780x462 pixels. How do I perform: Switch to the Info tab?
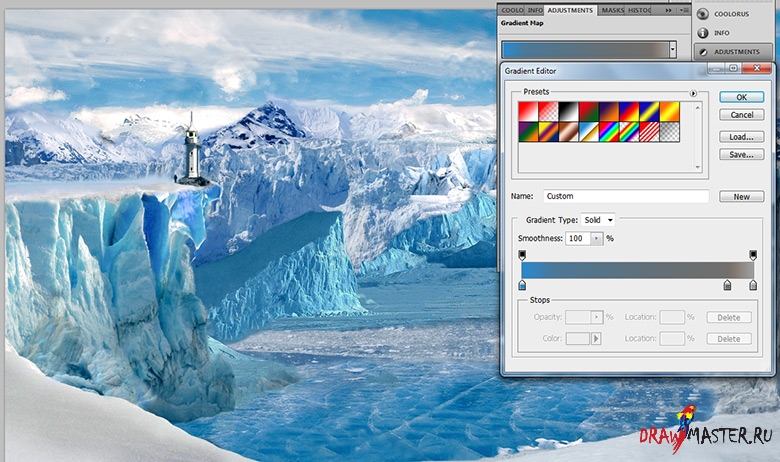535,10
